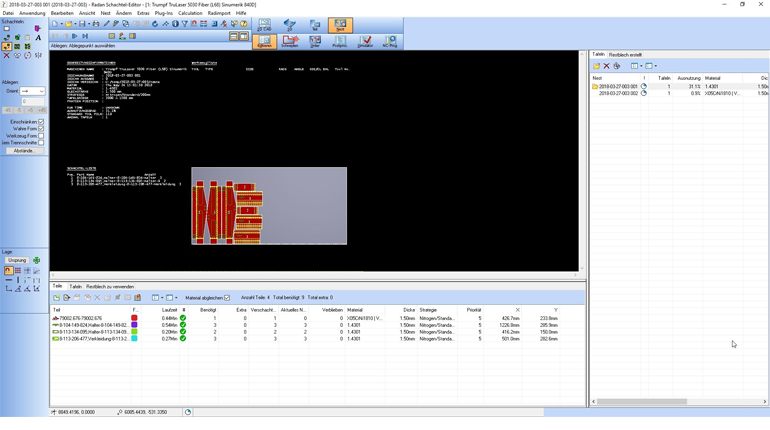This screenshot has height=430, width=770.
Task: Switch to the Nest mode icon
Action: (x=340, y=25)
